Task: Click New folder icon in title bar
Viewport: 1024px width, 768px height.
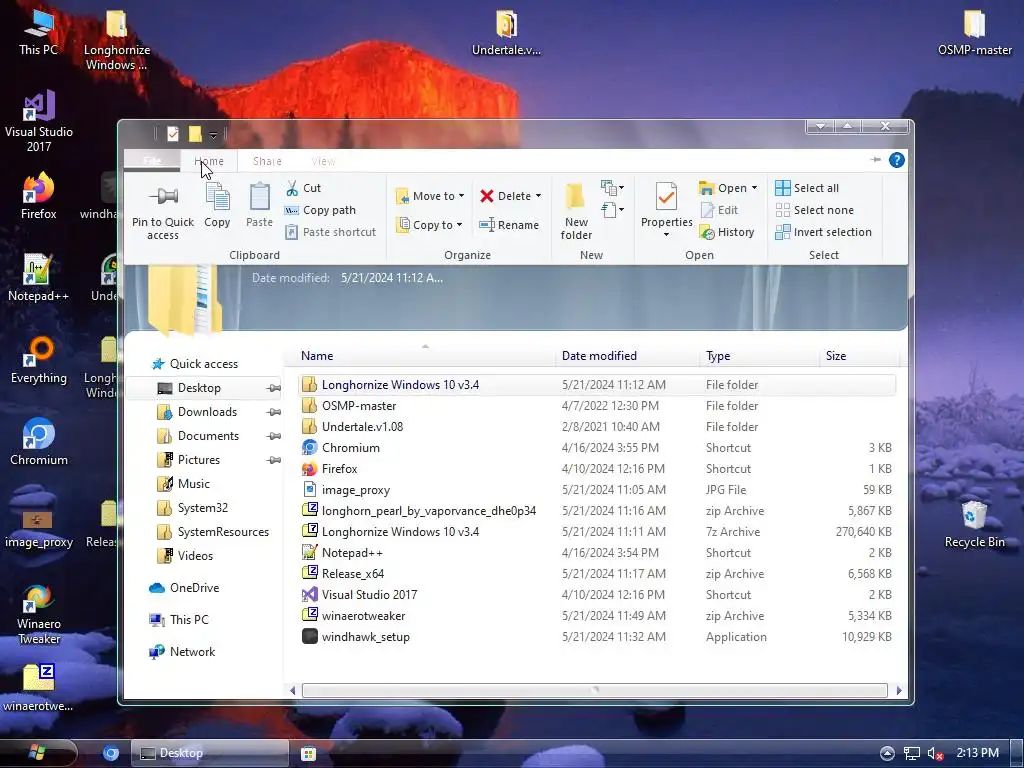Action: (195, 134)
